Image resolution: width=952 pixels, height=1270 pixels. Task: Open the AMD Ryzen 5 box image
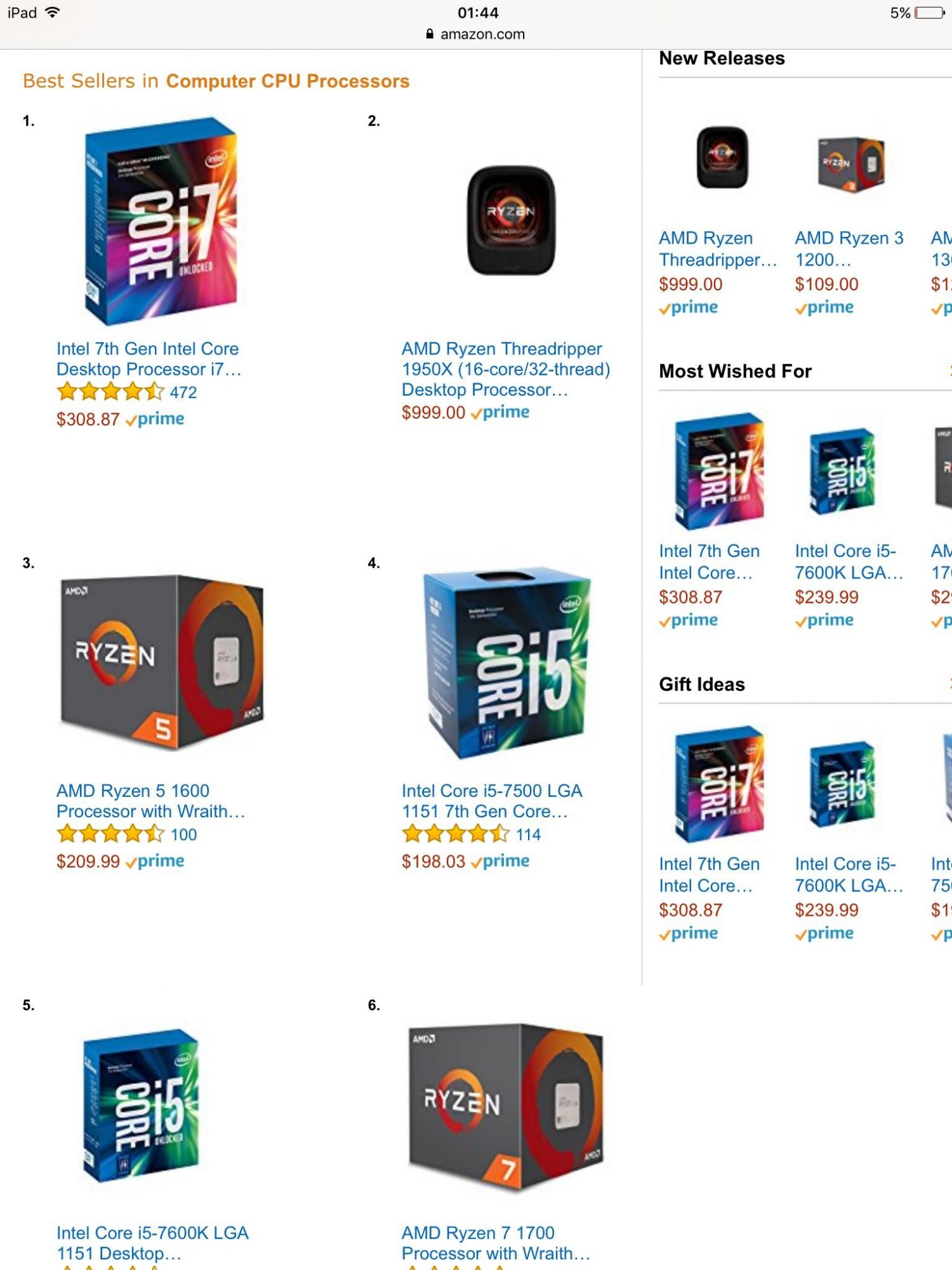tap(161, 662)
